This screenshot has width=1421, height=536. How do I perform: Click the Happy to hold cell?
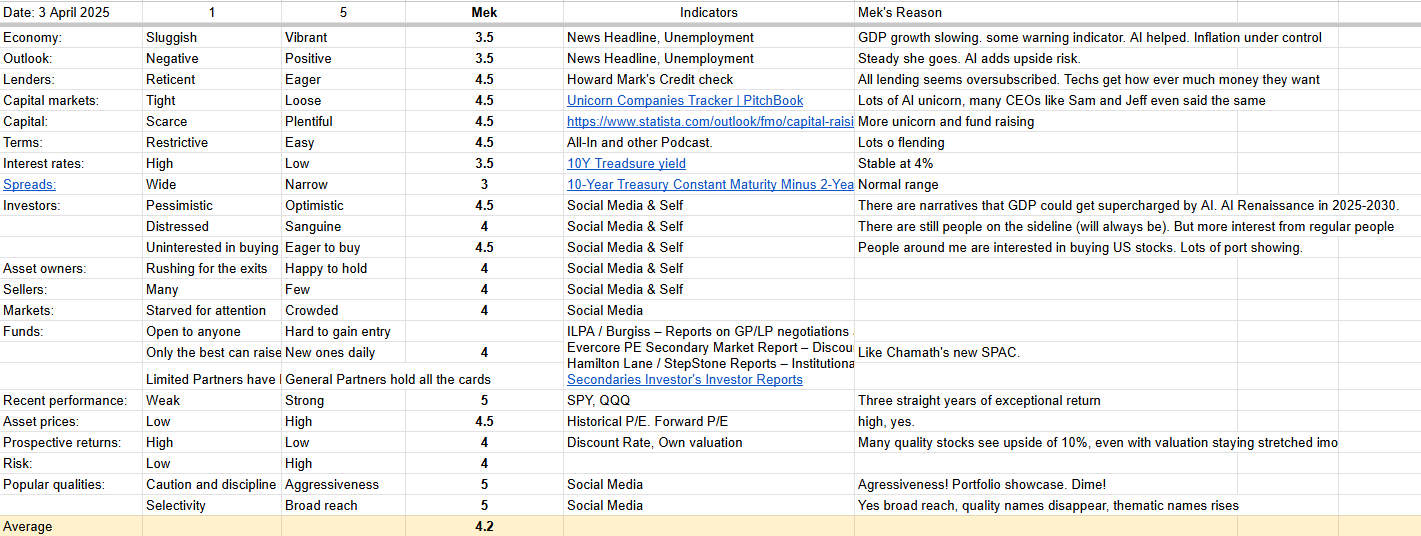point(343,268)
